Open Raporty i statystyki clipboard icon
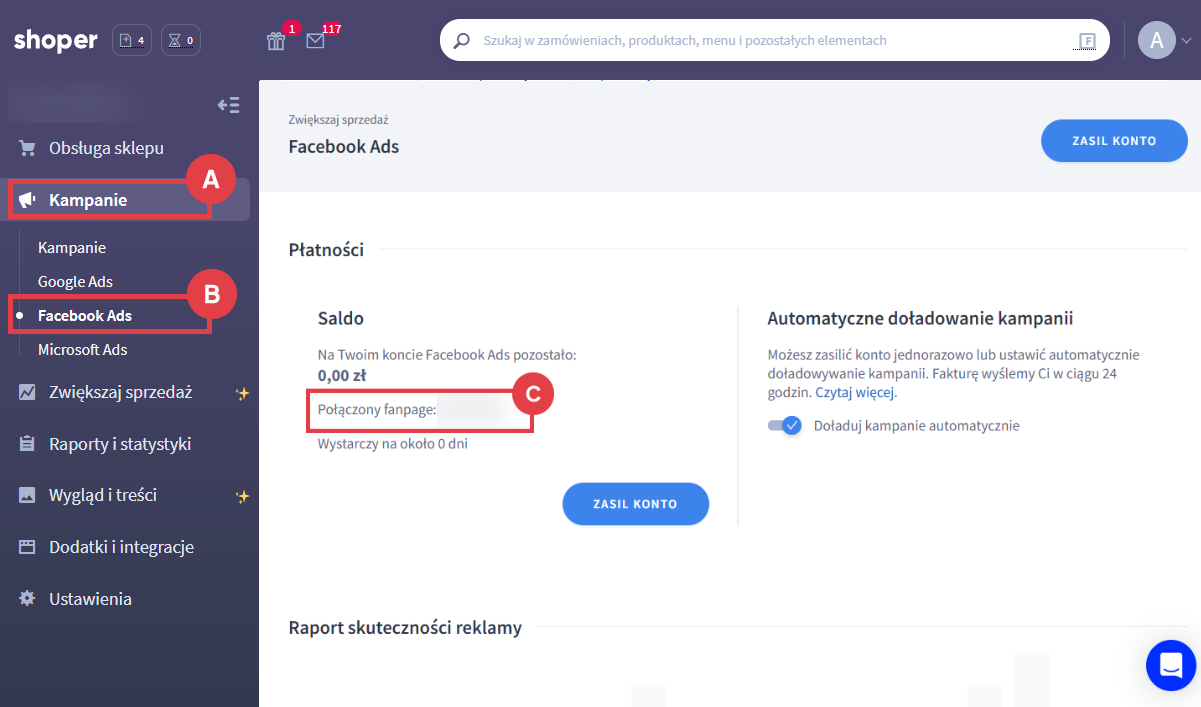The height and width of the screenshot is (707, 1201). click(x=27, y=443)
